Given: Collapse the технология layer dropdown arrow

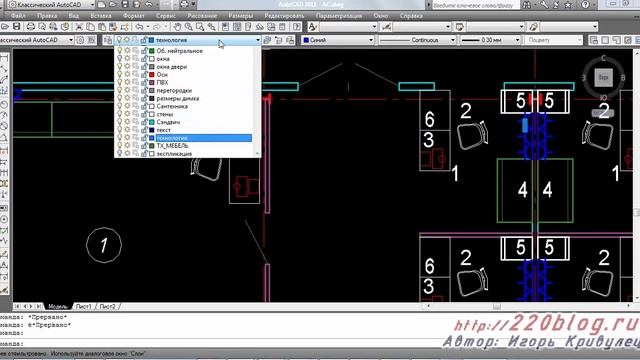Looking at the screenshot, I should tap(258, 40).
